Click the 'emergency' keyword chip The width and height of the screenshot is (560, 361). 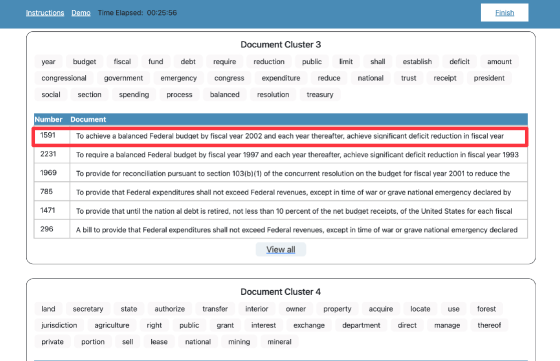tap(179, 78)
